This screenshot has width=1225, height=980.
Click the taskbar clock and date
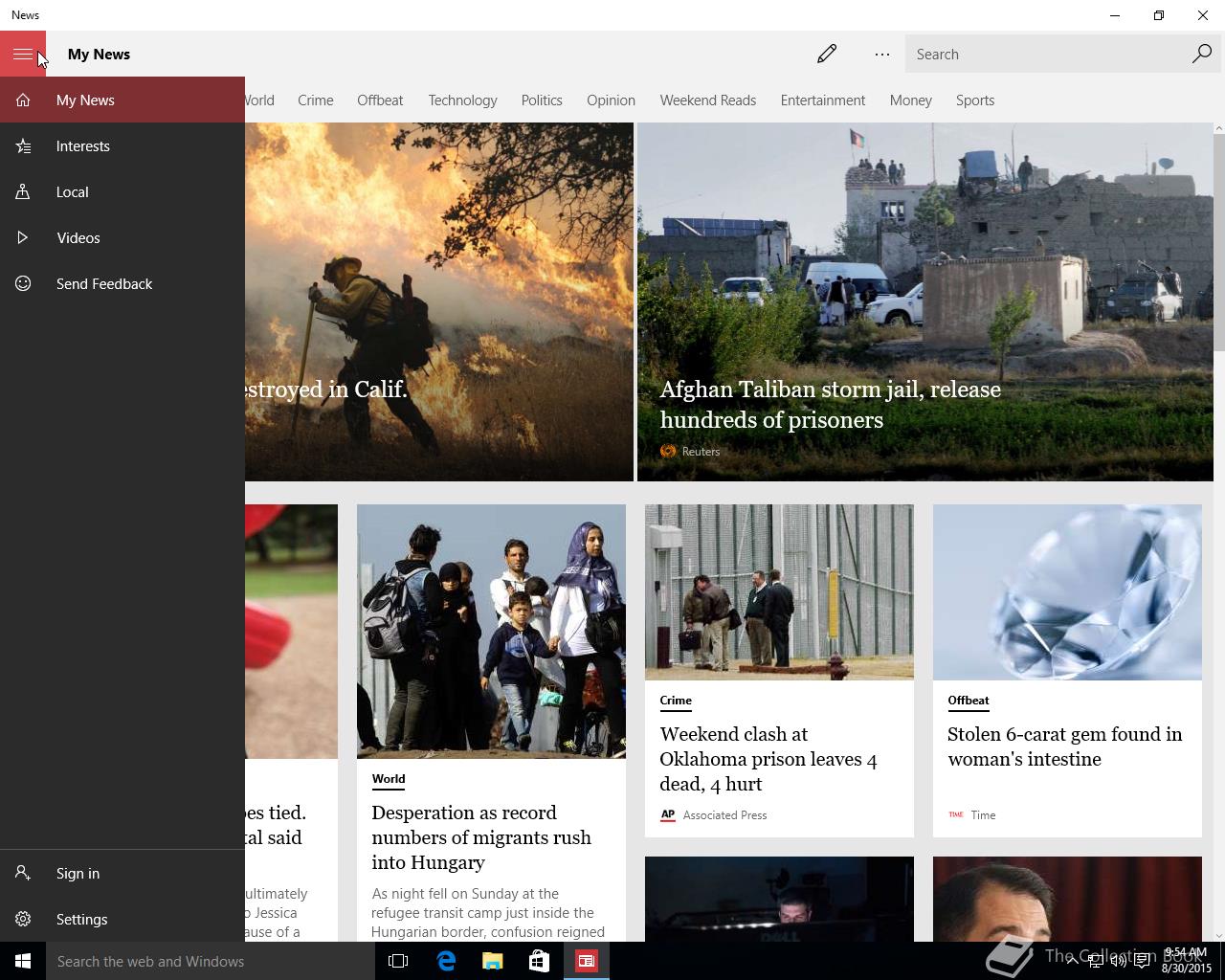click(1185, 961)
